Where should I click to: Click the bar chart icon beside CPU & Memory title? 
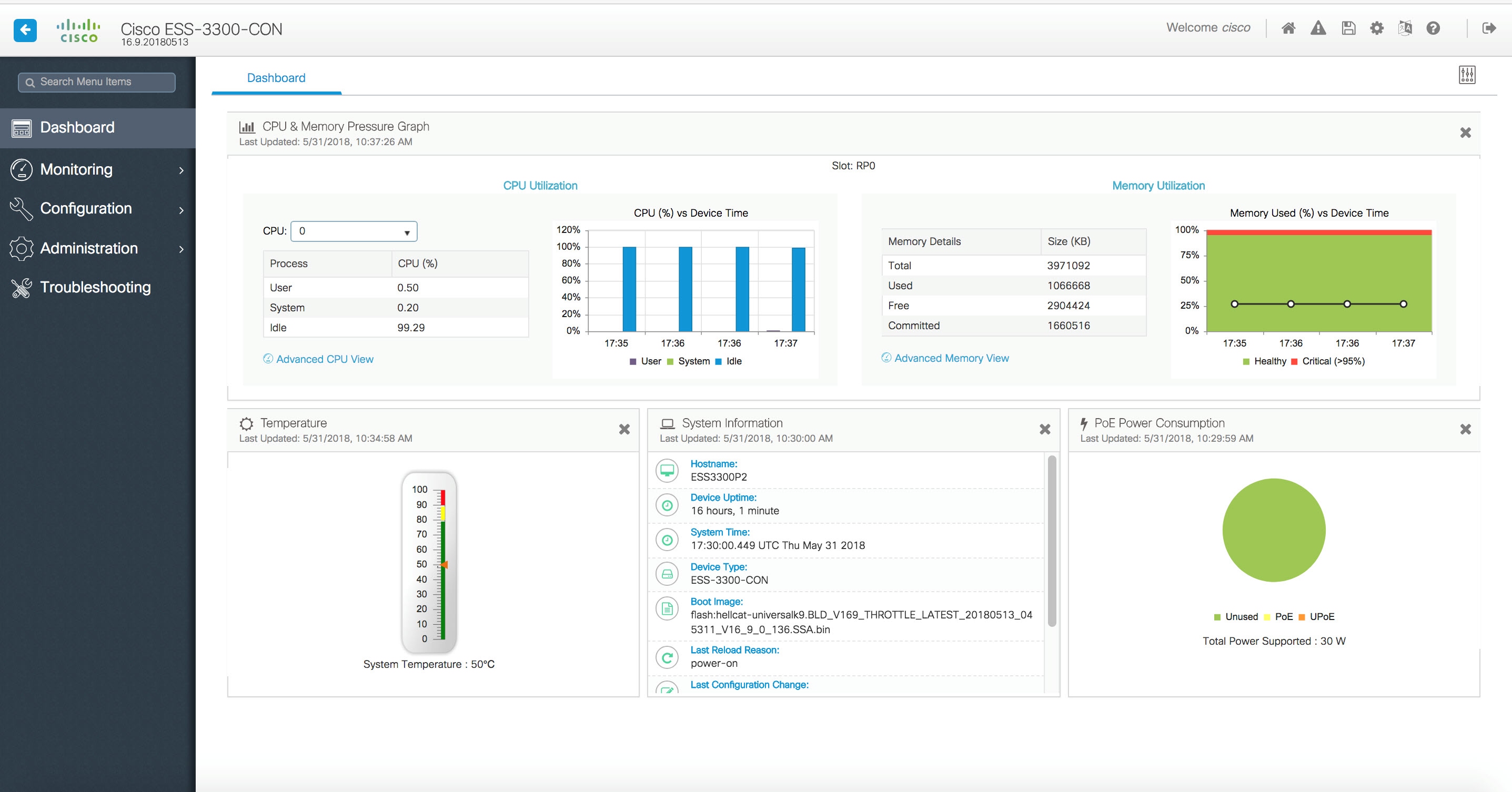click(x=247, y=127)
